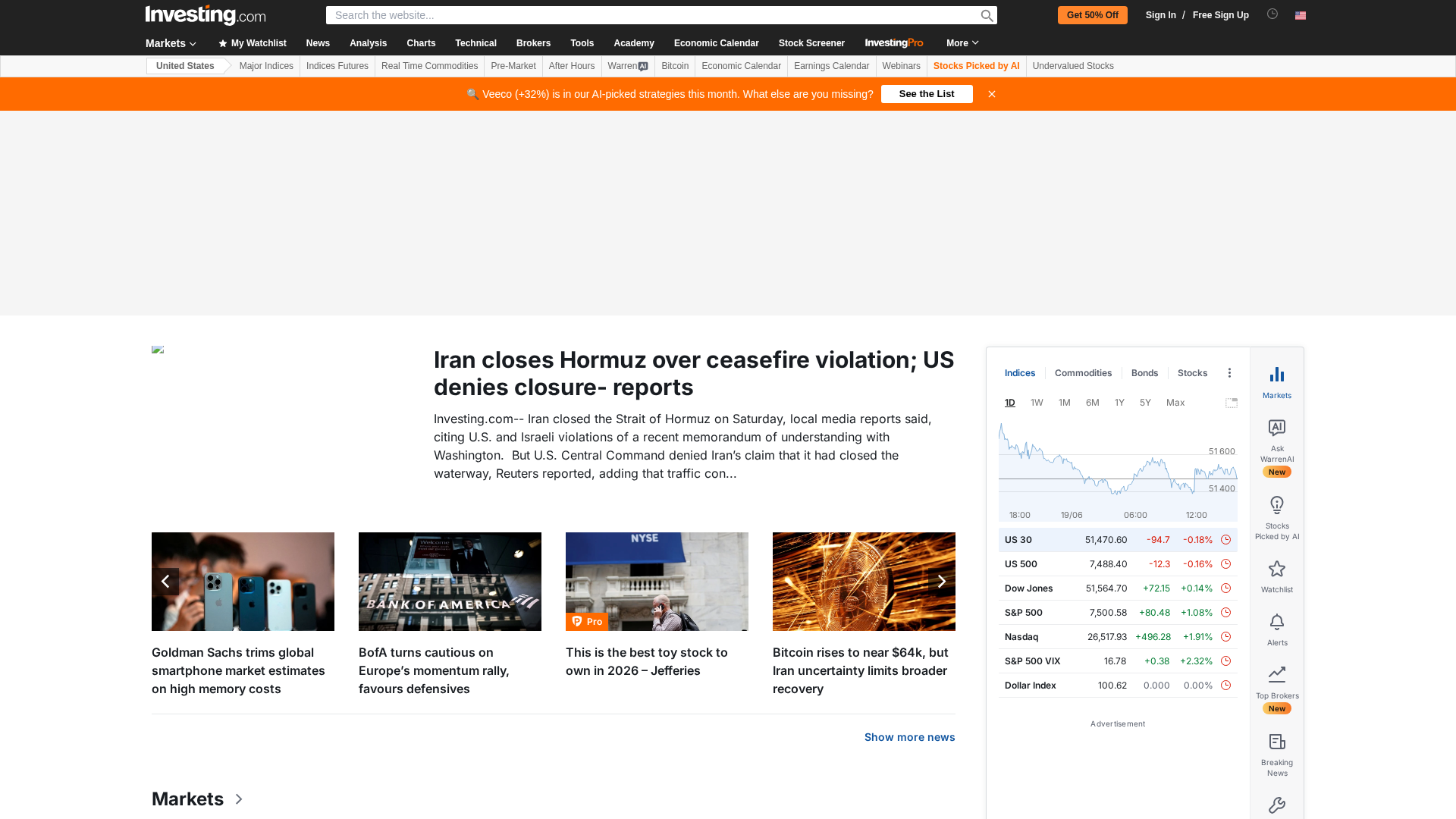This screenshot has height=819, width=1456.
Task: Open Stocks Picked by AI subnav link
Action: pyautogui.click(x=976, y=66)
